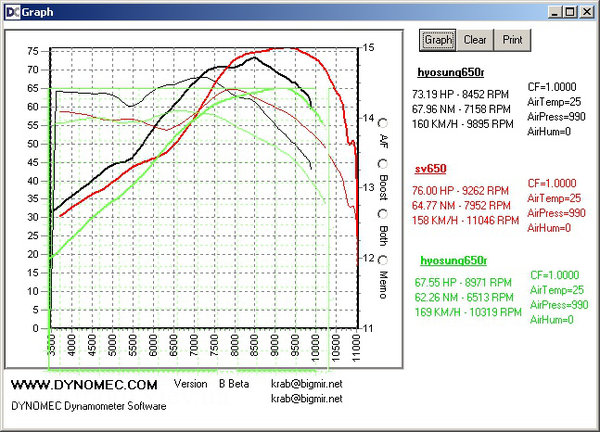Click the 62.26 NM - 6513 RPM value
The height and width of the screenshot is (432, 600).
coord(464,298)
